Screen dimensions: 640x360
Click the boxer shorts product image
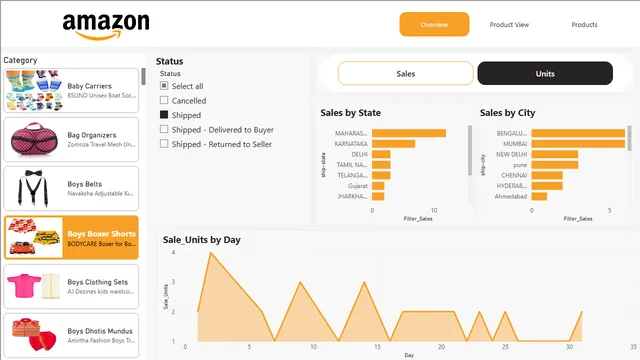click(34, 237)
